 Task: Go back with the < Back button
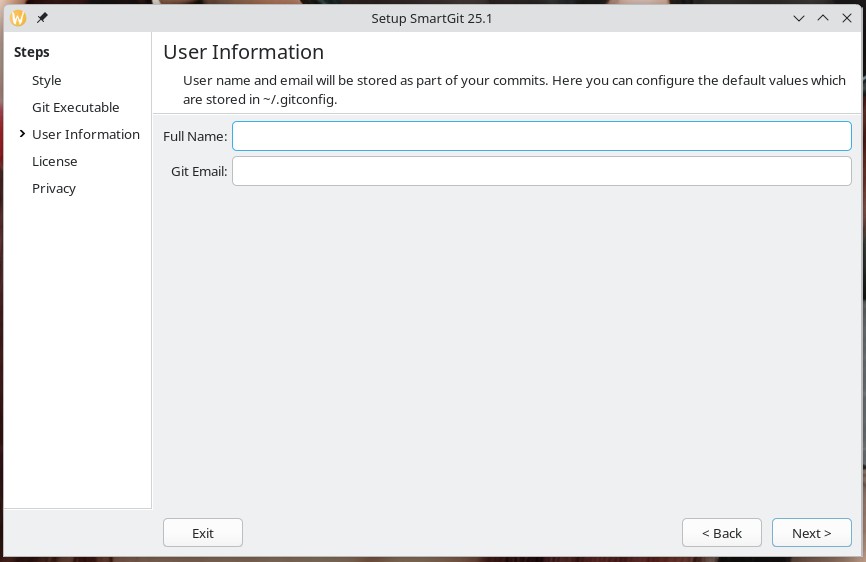point(721,533)
